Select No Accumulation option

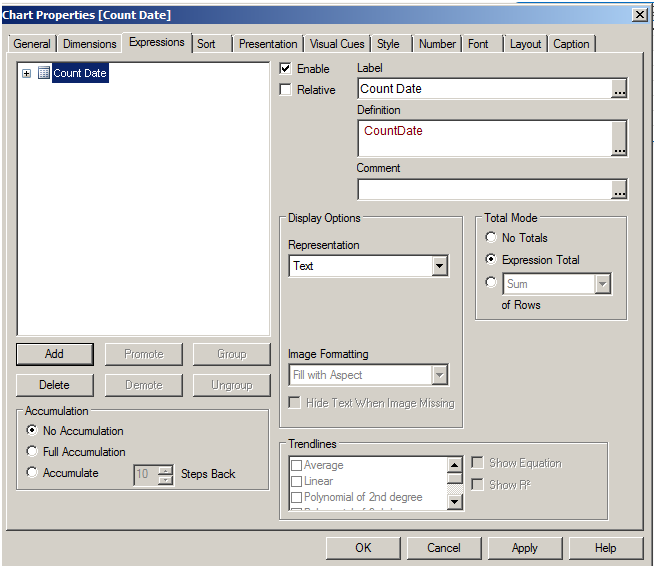click(32, 430)
